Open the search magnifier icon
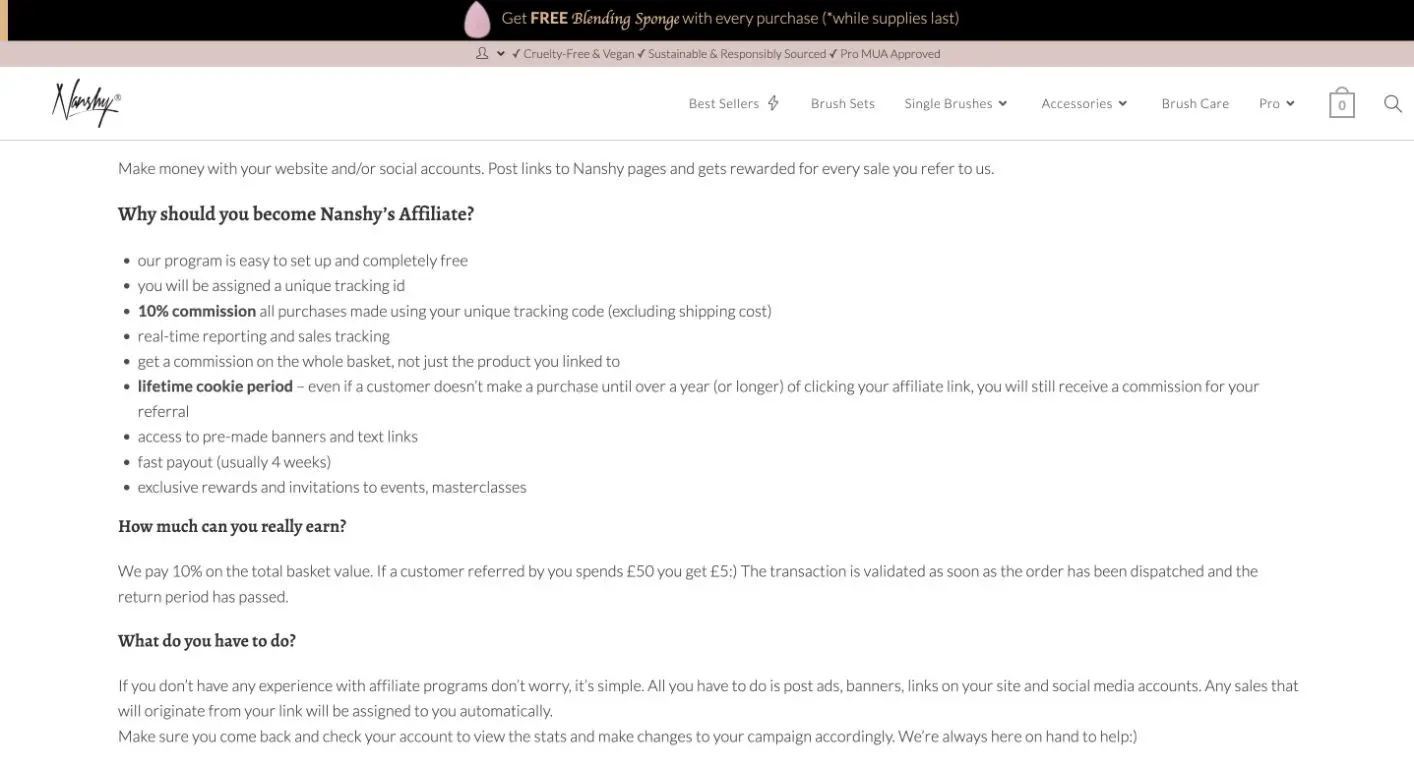1414x766 pixels. [1392, 103]
